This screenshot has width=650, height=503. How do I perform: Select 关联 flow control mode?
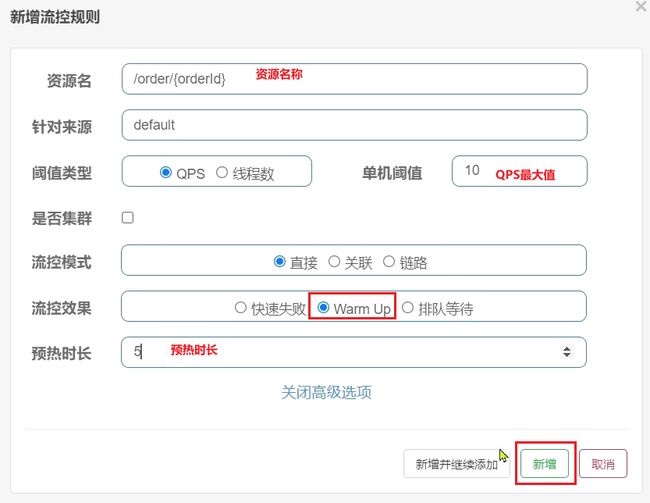pyautogui.click(x=334, y=261)
